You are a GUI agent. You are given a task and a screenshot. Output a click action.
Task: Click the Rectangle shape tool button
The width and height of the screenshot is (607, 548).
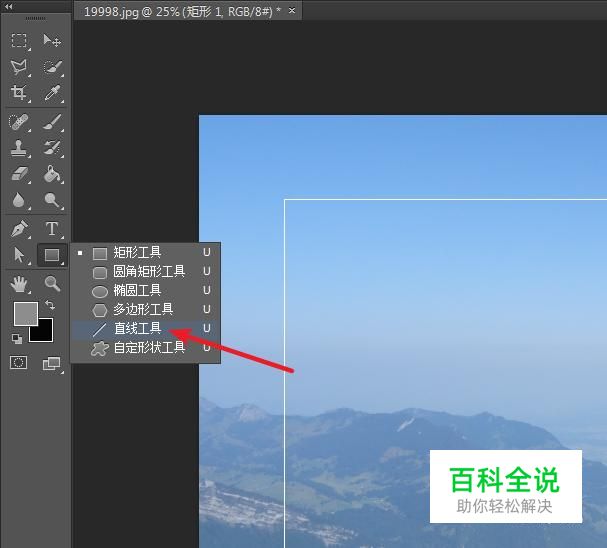pyautogui.click(x=52, y=255)
